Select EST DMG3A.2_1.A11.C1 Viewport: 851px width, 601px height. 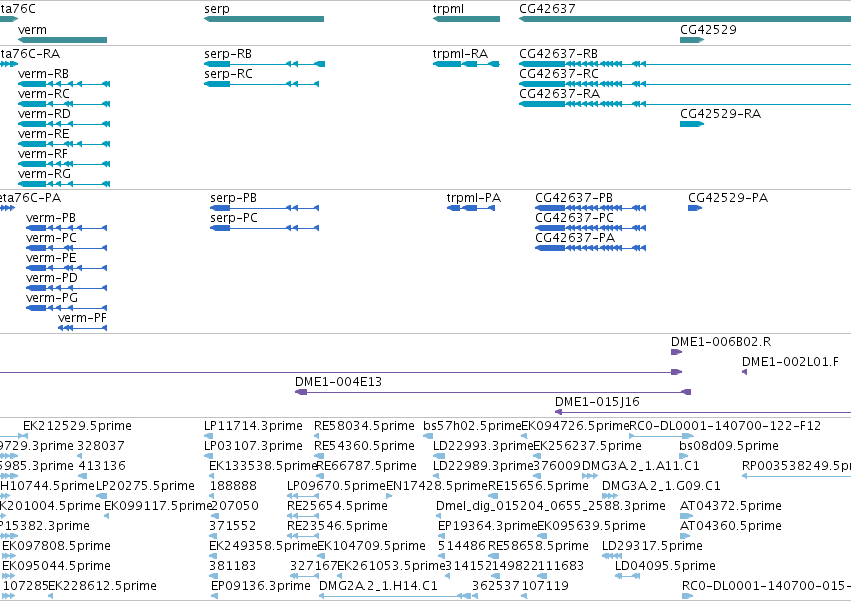point(640,466)
